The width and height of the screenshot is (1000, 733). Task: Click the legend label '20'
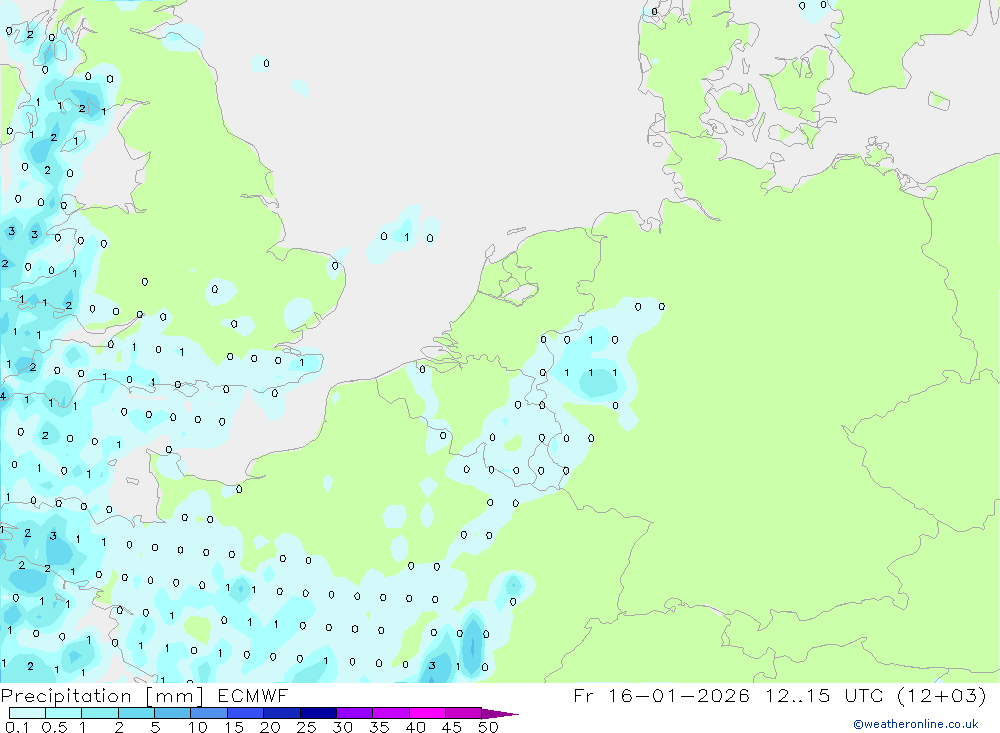[x=270, y=727]
